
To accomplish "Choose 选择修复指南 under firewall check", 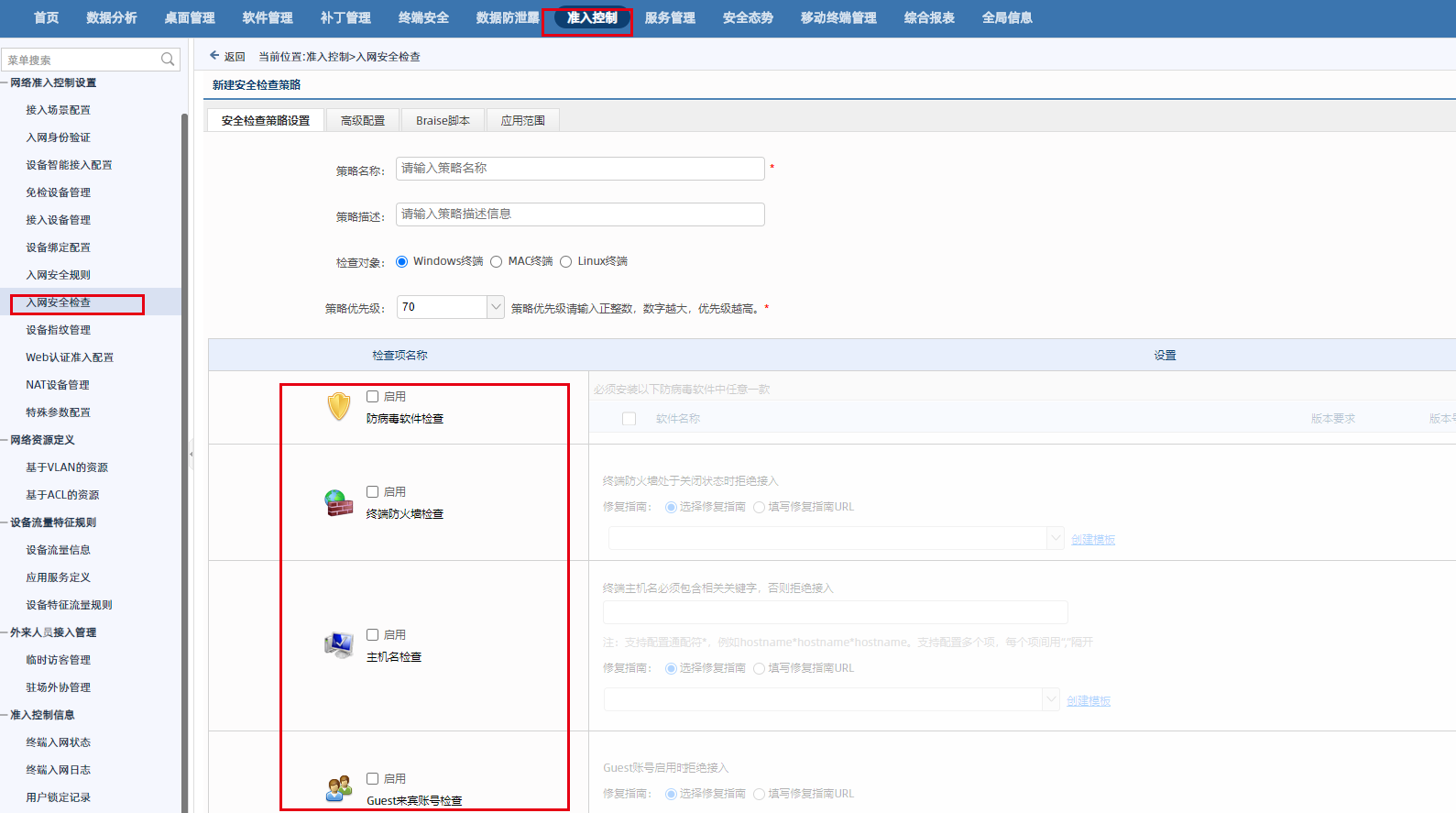I will tap(671, 507).
